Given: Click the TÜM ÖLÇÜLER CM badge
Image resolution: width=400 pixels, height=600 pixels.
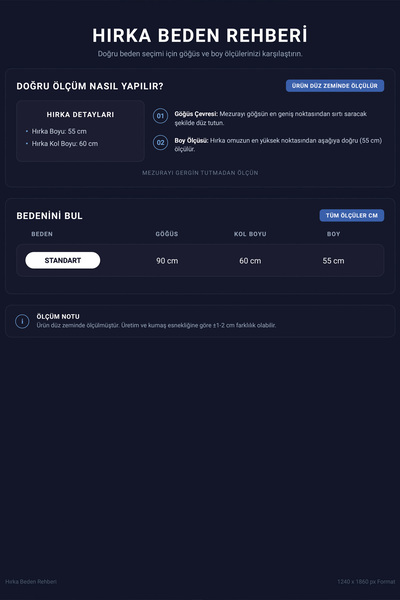Looking at the screenshot, I should [352, 215].
